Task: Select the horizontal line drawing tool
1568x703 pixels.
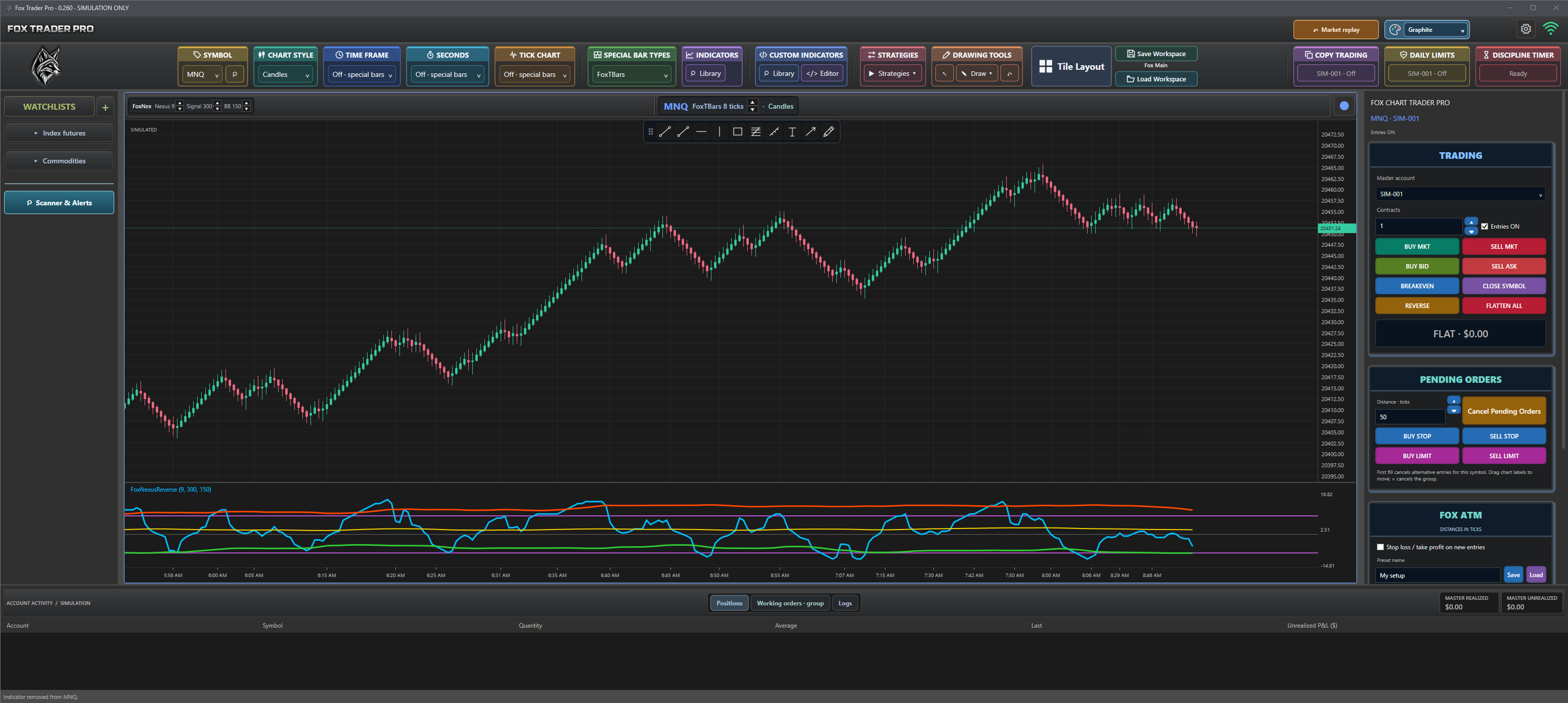Action: pyautogui.click(x=701, y=131)
